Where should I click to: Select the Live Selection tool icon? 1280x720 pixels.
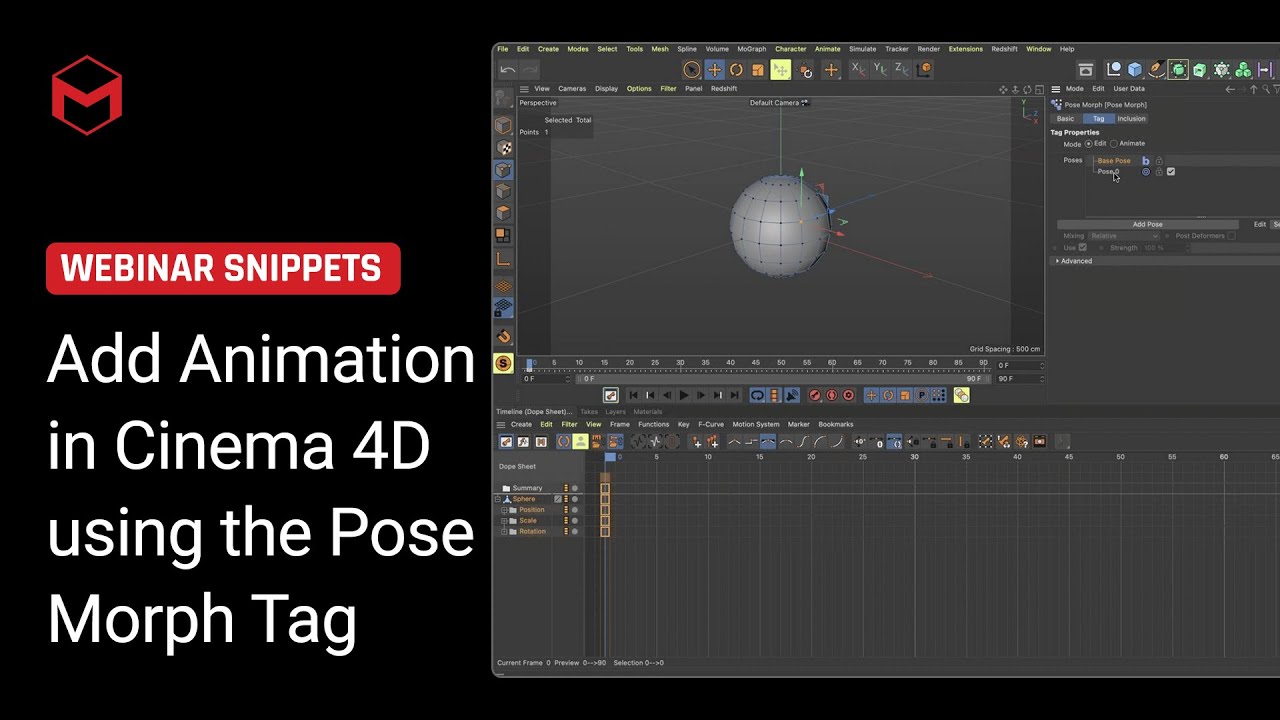691,69
